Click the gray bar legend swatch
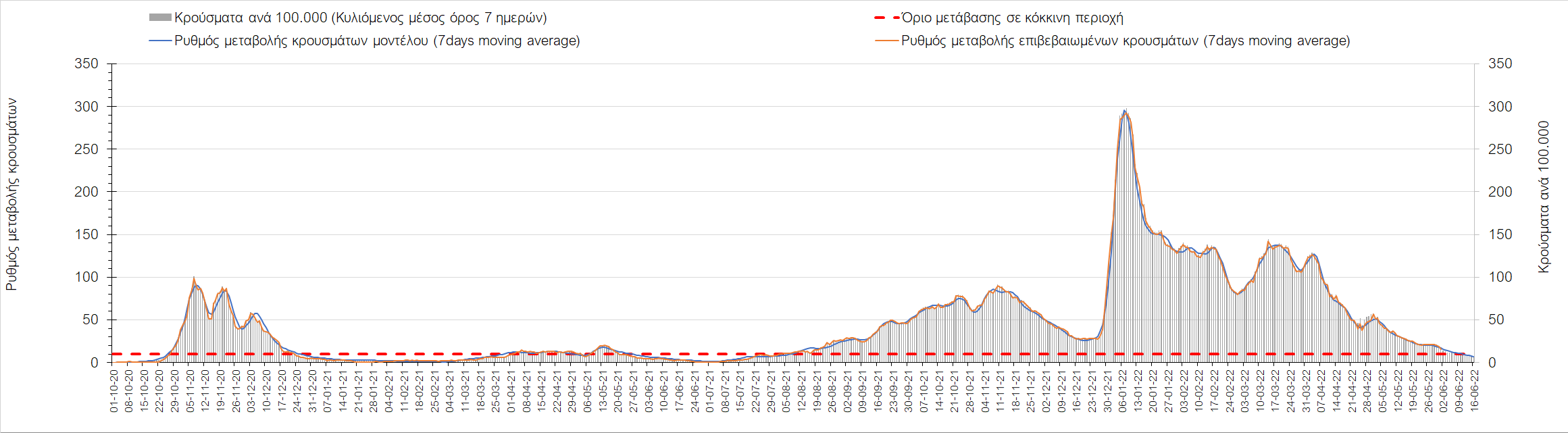 click(x=160, y=18)
